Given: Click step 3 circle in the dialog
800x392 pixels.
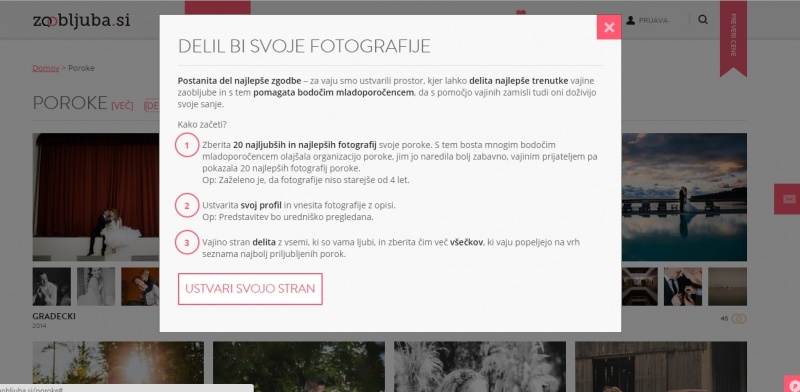Looking at the screenshot, I should click(x=187, y=242).
